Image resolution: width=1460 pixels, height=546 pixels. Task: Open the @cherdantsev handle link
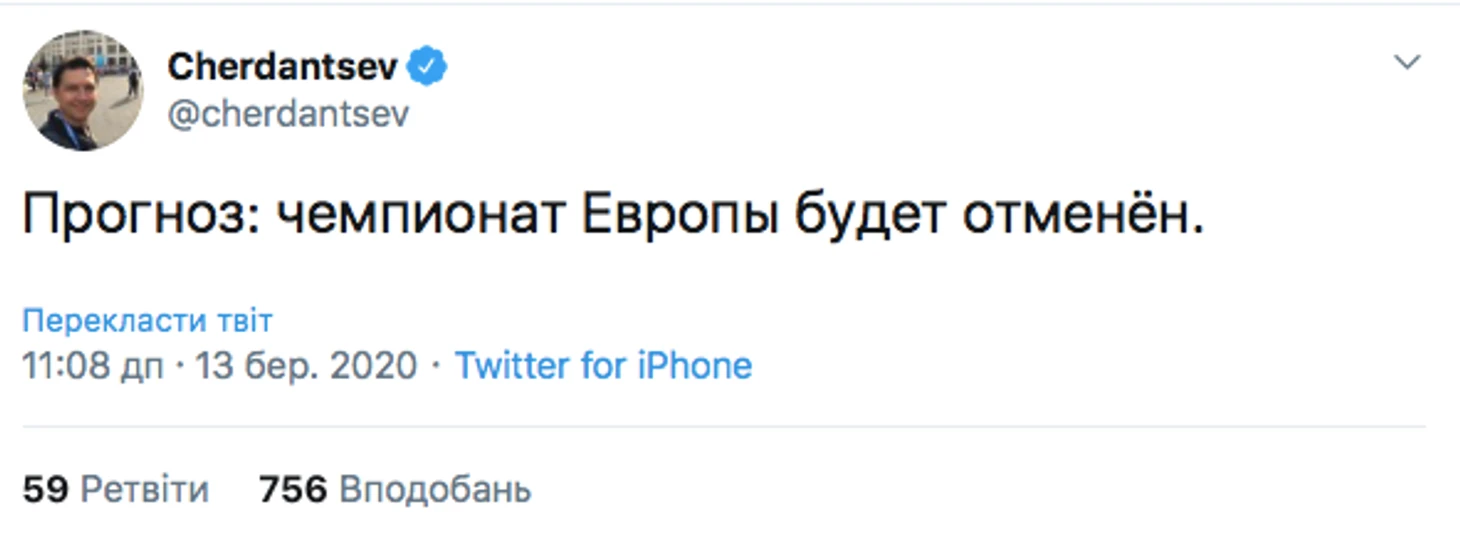(x=288, y=114)
